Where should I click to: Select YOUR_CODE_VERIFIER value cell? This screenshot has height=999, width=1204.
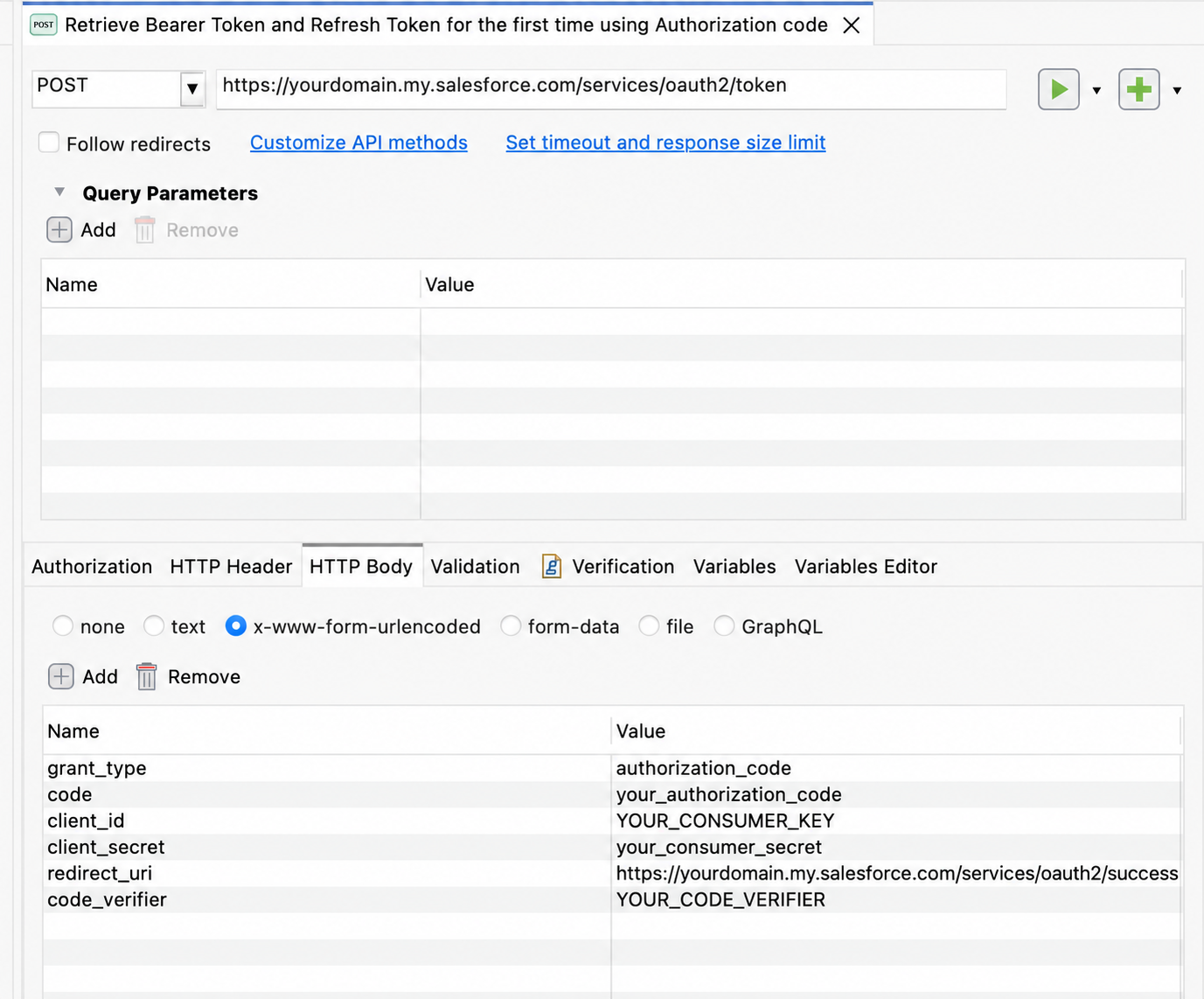897,899
